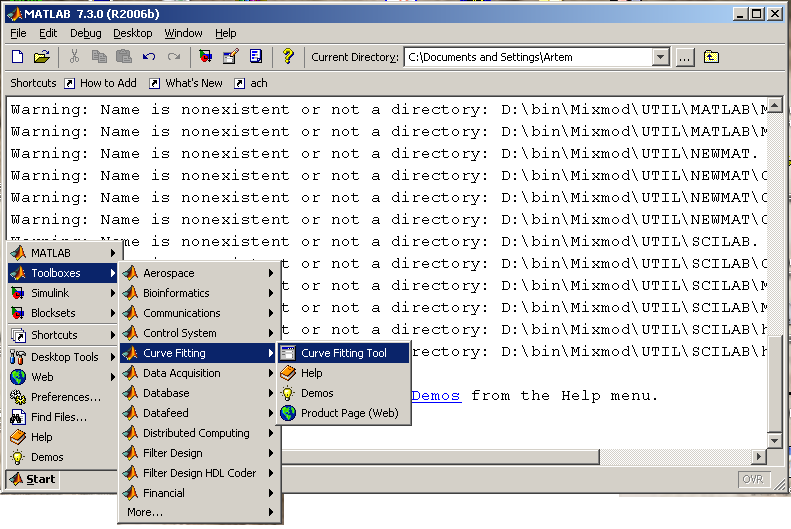Click the How to Add shortcut
The height and width of the screenshot is (529, 791).
pos(100,83)
